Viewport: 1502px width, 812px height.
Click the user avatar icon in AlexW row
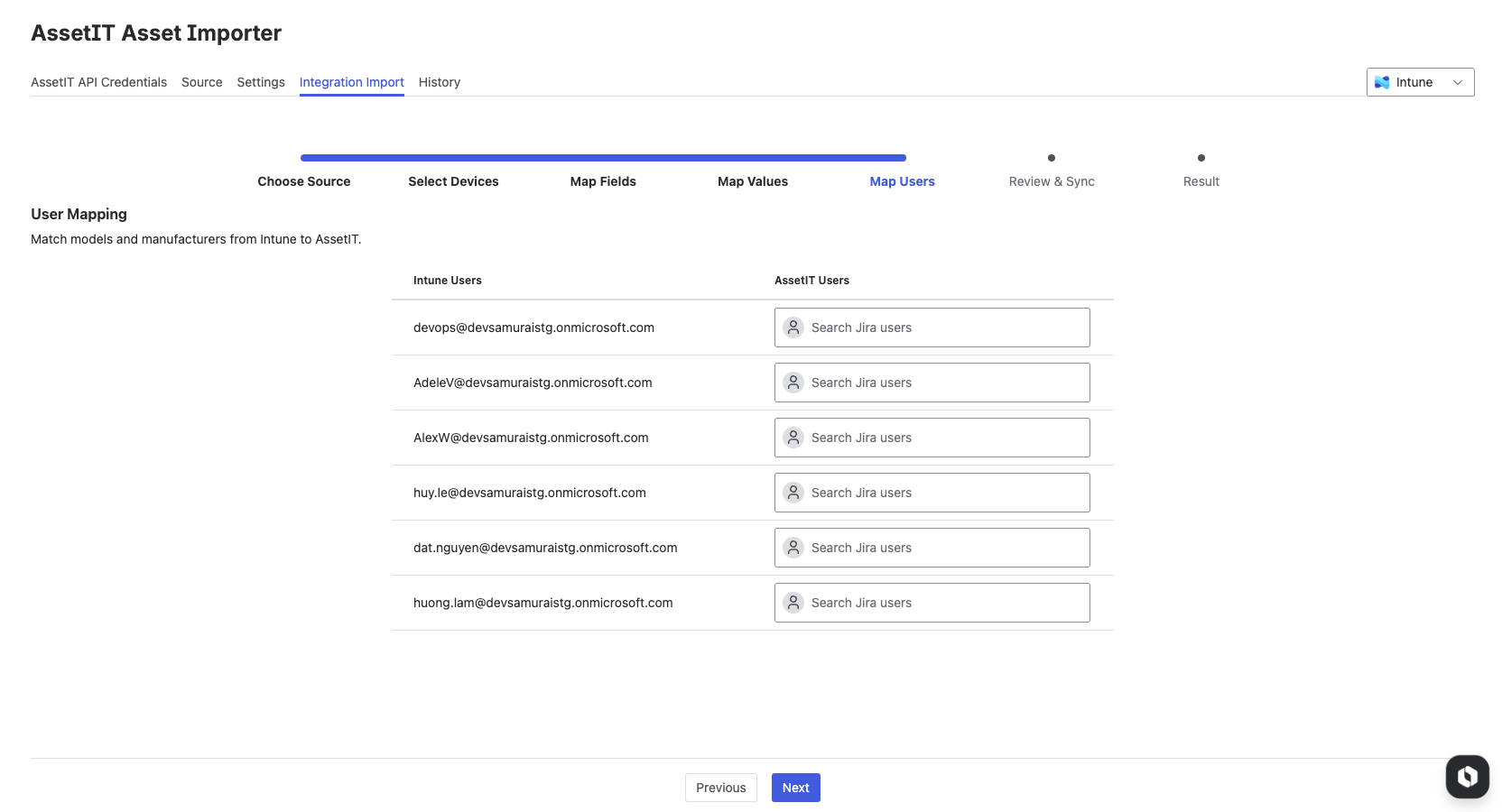(793, 438)
